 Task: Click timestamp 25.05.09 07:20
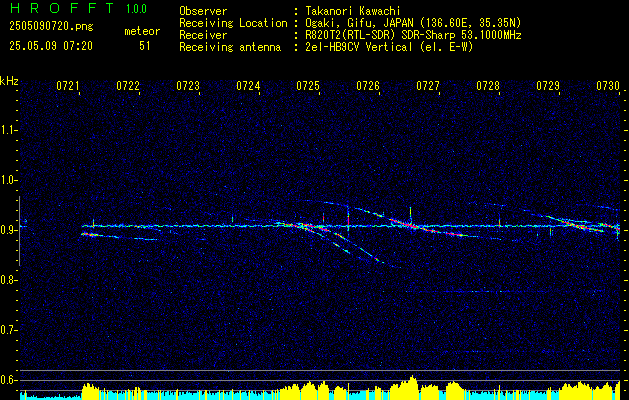click(51, 46)
